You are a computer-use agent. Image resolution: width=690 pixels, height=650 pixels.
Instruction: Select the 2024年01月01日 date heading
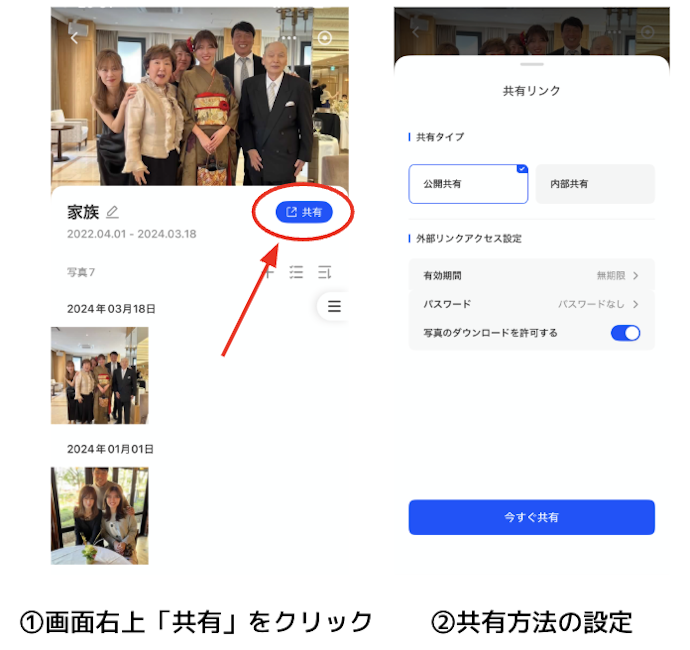click(110, 449)
